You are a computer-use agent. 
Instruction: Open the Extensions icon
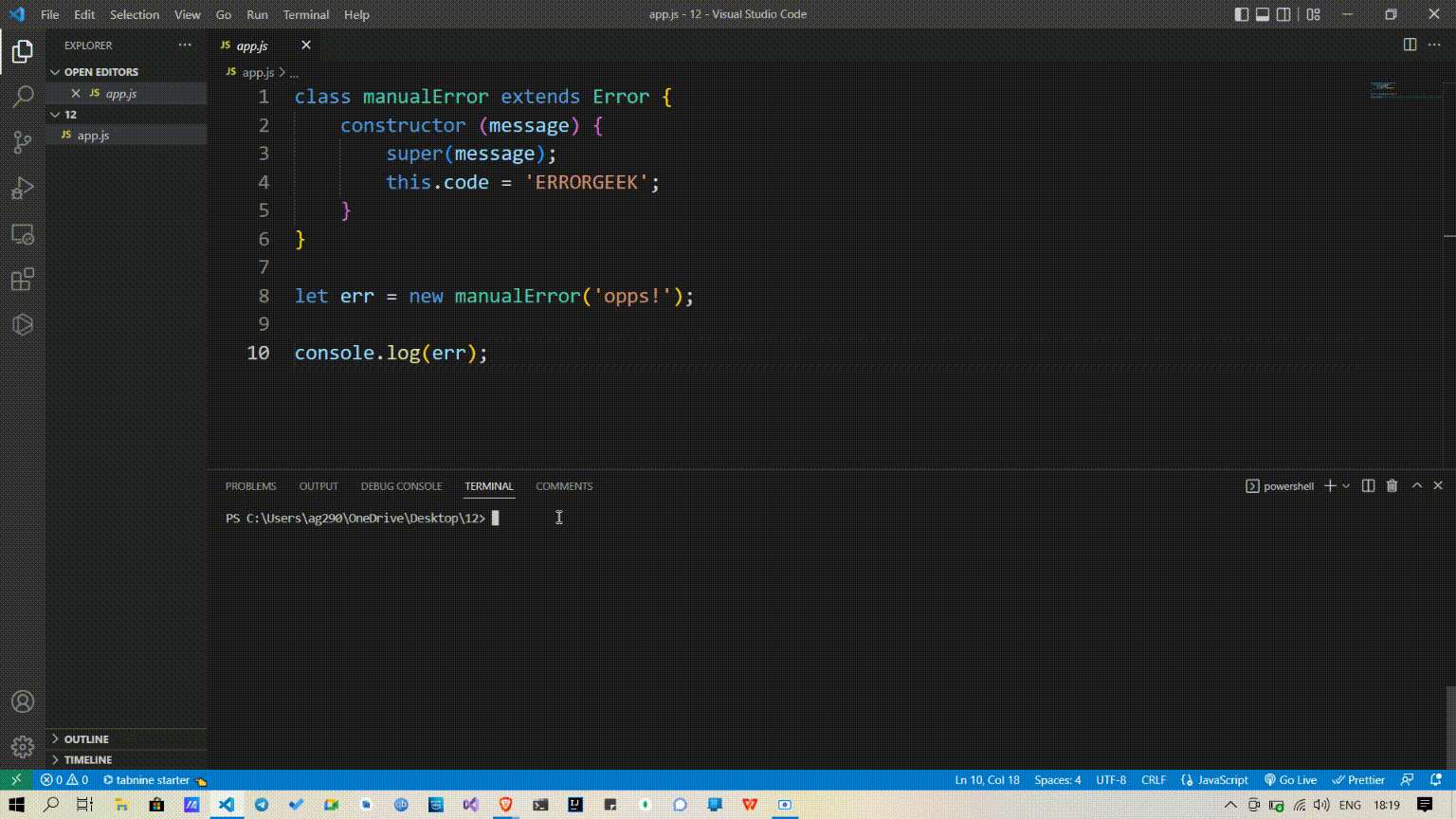pyautogui.click(x=22, y=279)
